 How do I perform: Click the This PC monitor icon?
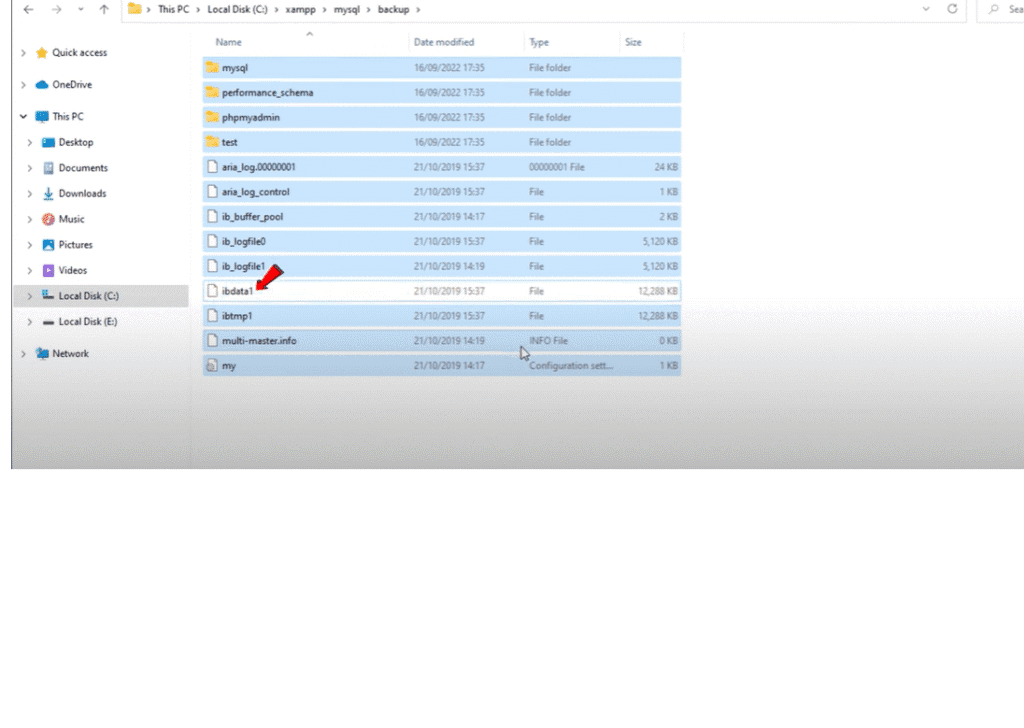tap(42, 116)
